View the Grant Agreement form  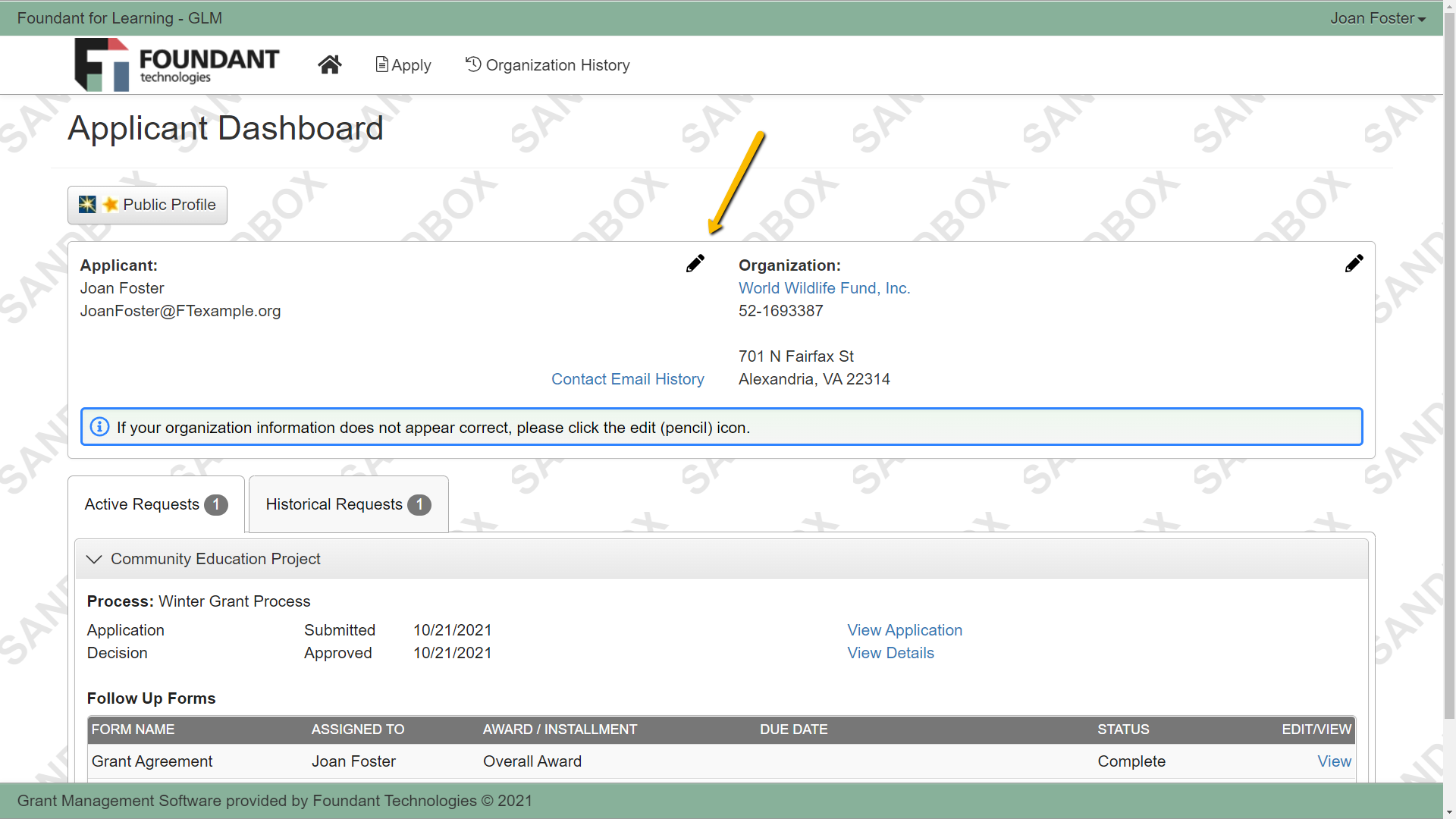point(1334,761)
